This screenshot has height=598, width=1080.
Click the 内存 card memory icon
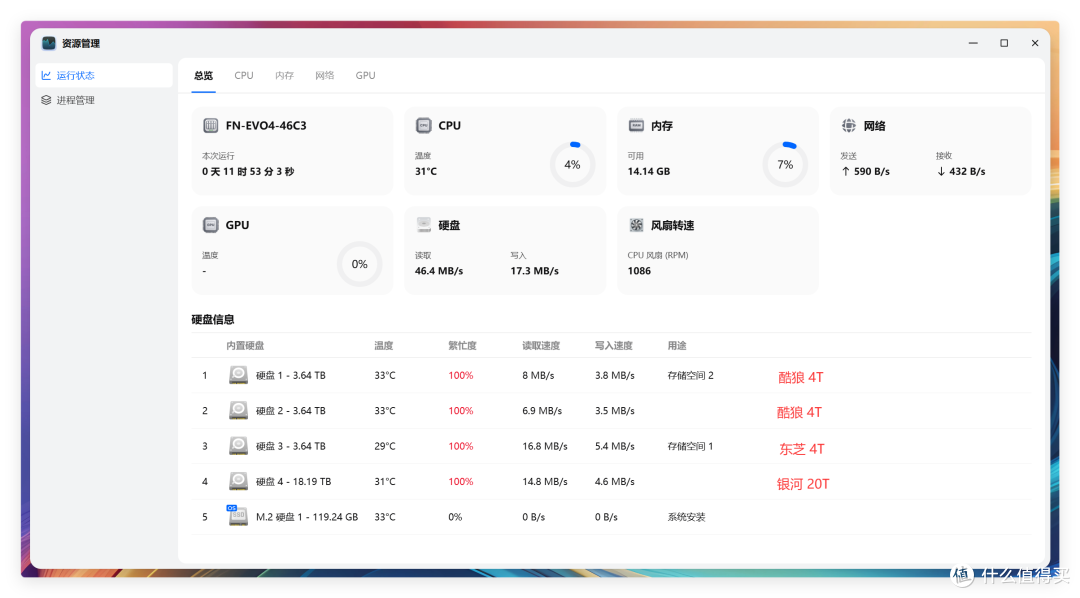636,125
